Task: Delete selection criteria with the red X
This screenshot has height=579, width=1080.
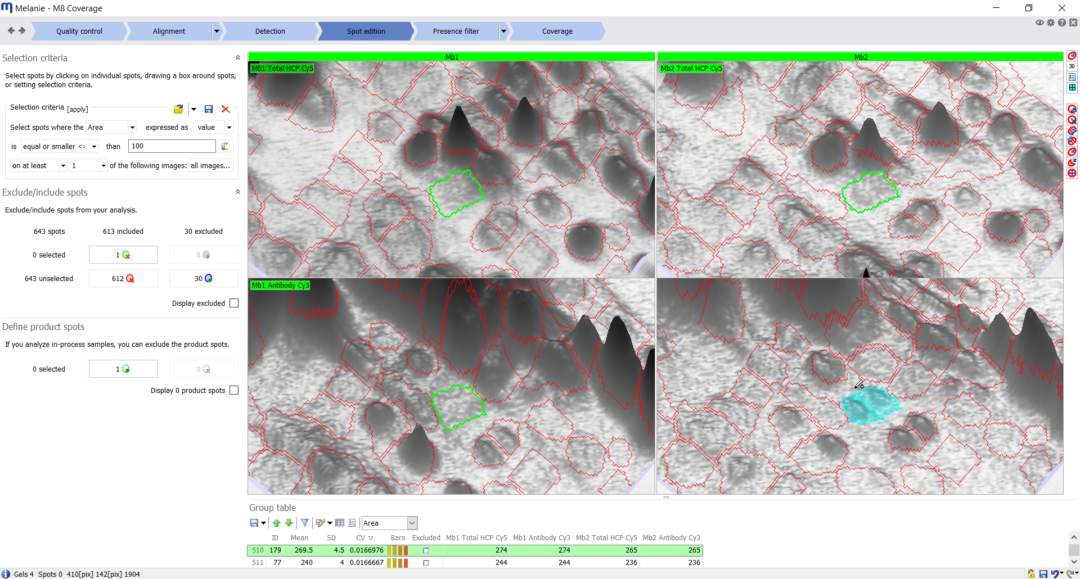Action: pyautogui.click(x=225, y=108)
